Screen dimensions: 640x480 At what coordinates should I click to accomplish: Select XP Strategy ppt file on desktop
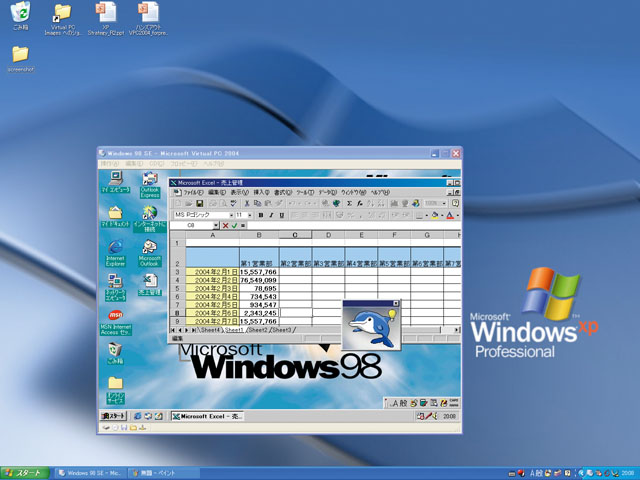(106, 19)
